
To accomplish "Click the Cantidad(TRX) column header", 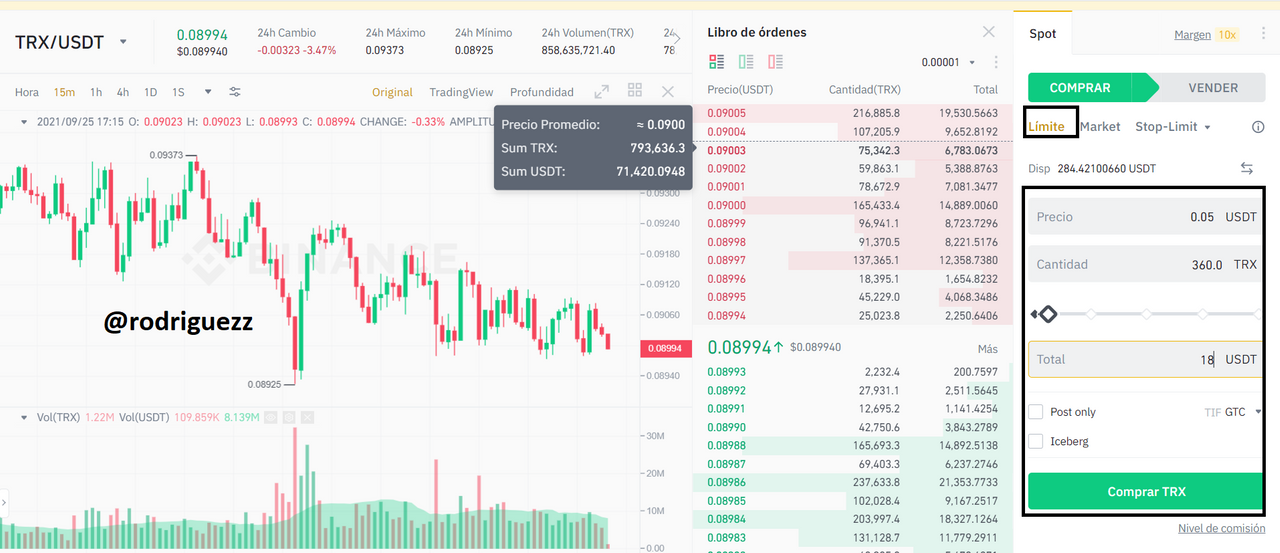I will pyautogui.click(x=864, y=90).
